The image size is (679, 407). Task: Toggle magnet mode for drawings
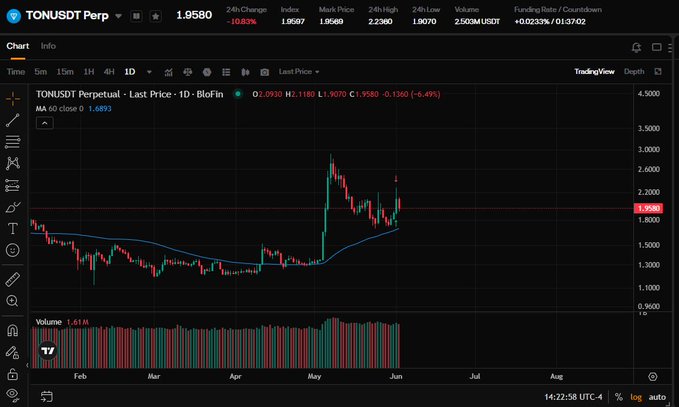click(x=13, y=330)
